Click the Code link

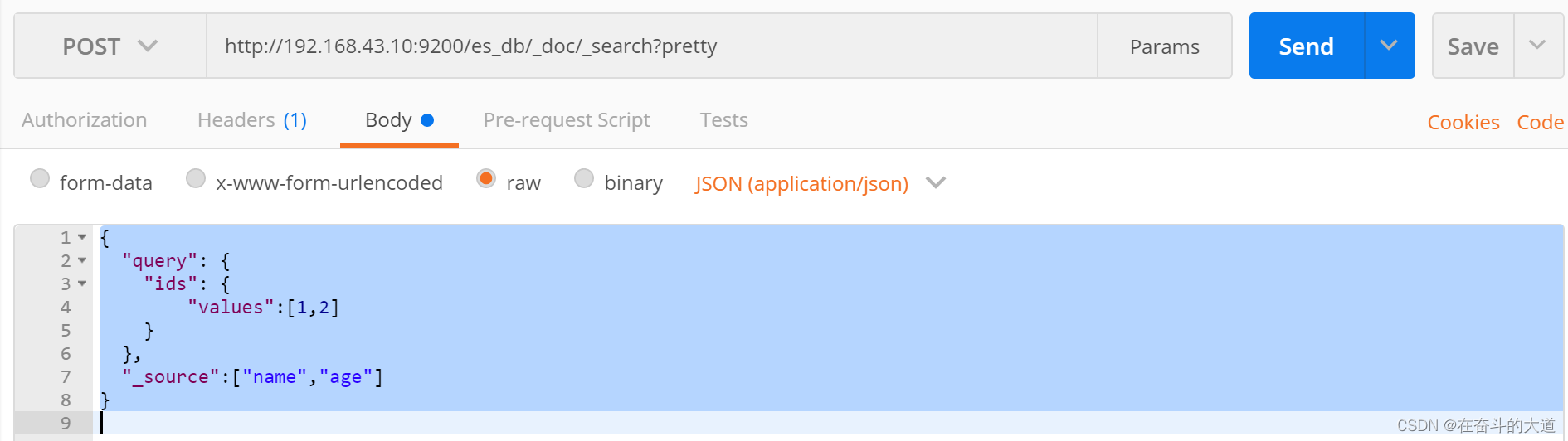coord(1540,123)
